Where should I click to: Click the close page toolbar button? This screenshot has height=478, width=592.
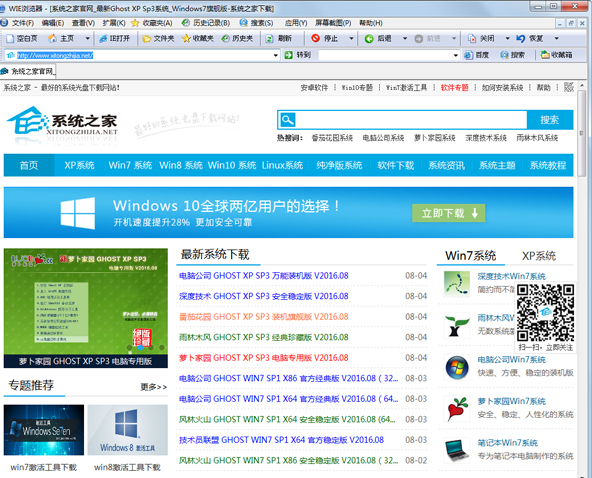[x=481, y=39]
